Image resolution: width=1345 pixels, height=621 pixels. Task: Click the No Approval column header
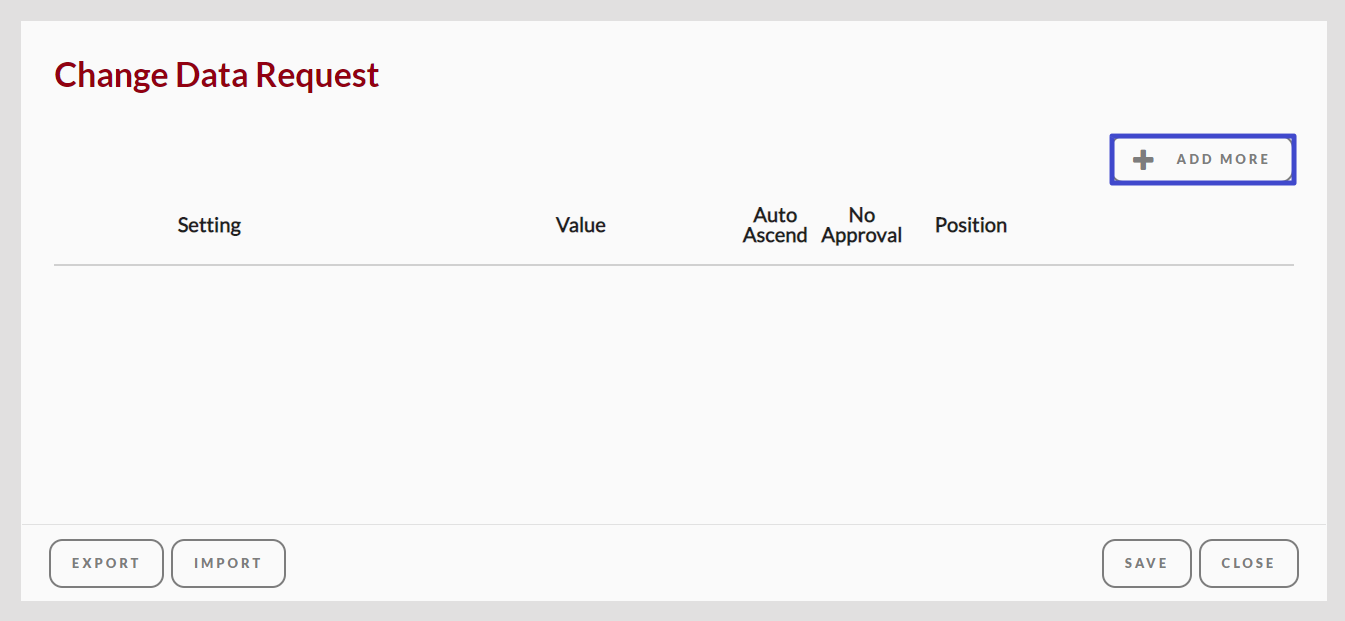[x=861, y=225]
